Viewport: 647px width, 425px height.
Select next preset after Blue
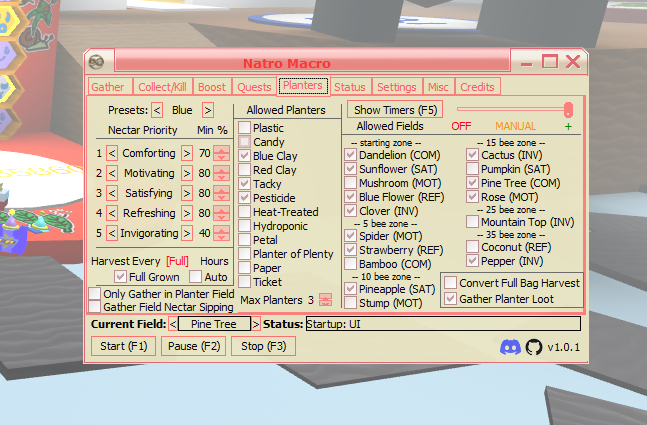tap(208, 110)
